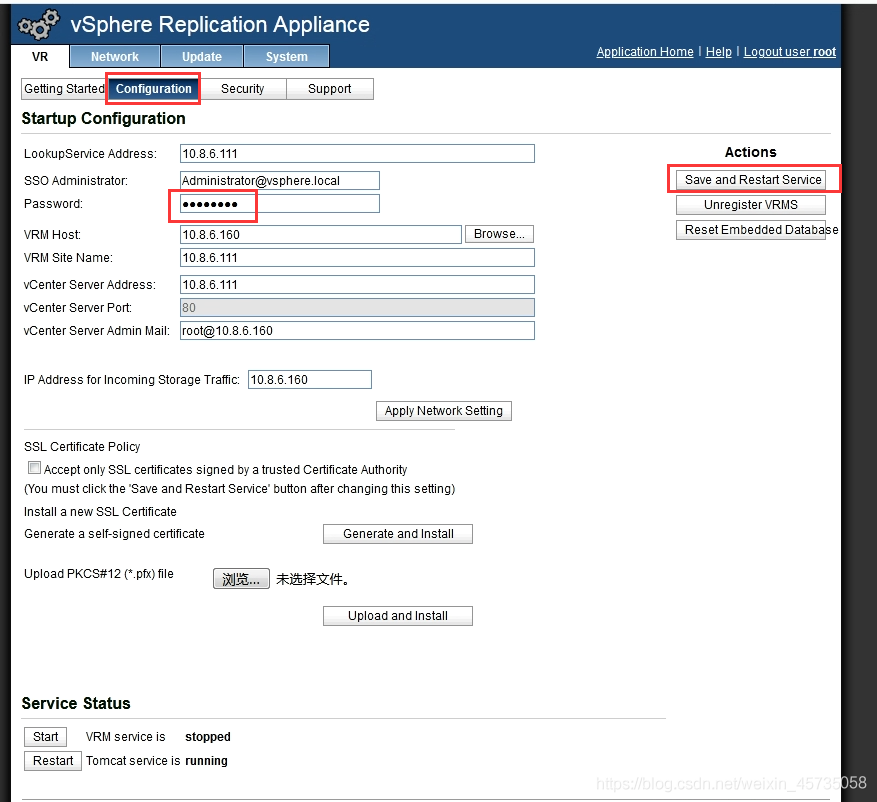Click Reset Embedded Database button
This screenshot has width=877, height=802.
coord(751,230)
